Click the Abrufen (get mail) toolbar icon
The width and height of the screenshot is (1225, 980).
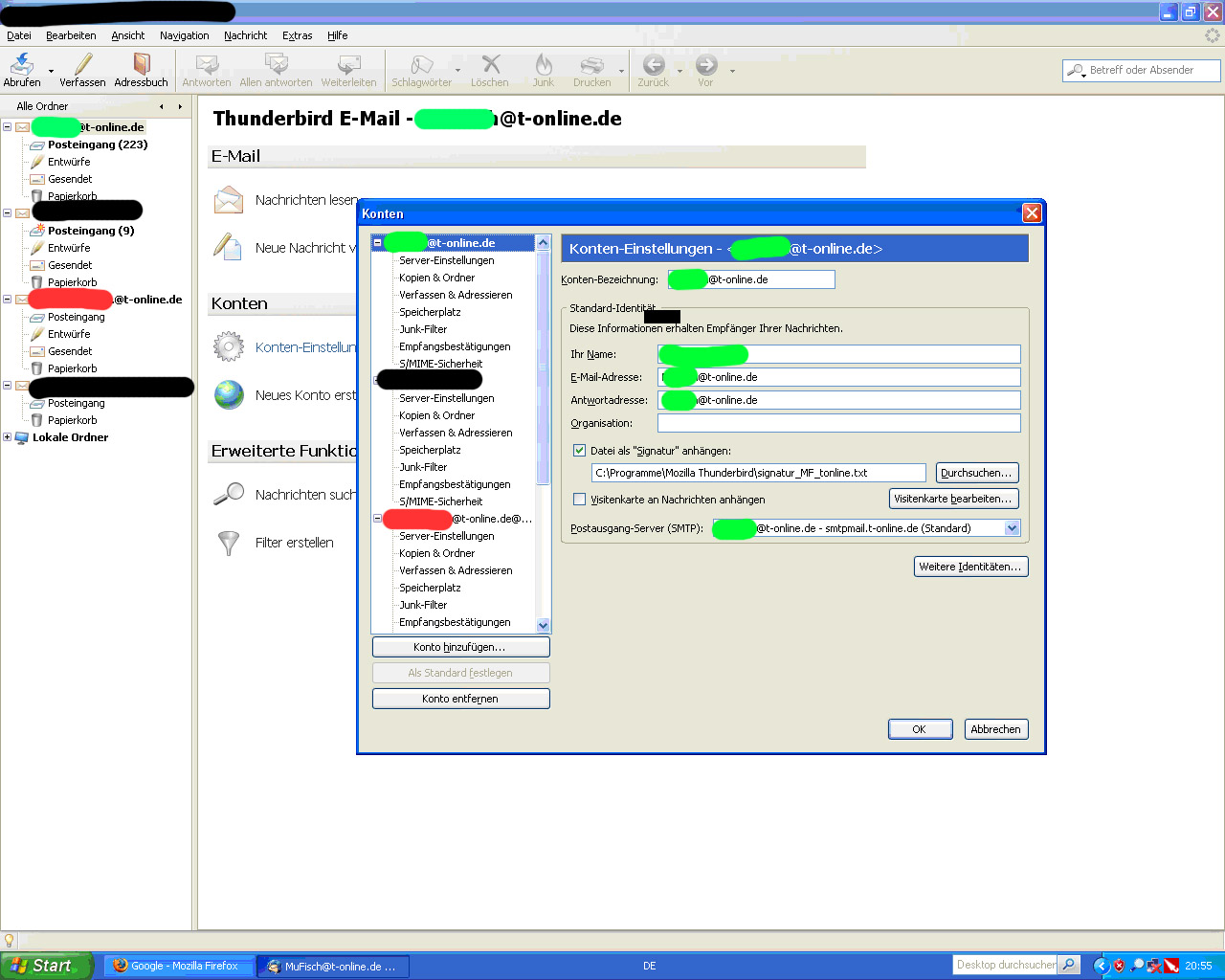(x=21, y=64)
